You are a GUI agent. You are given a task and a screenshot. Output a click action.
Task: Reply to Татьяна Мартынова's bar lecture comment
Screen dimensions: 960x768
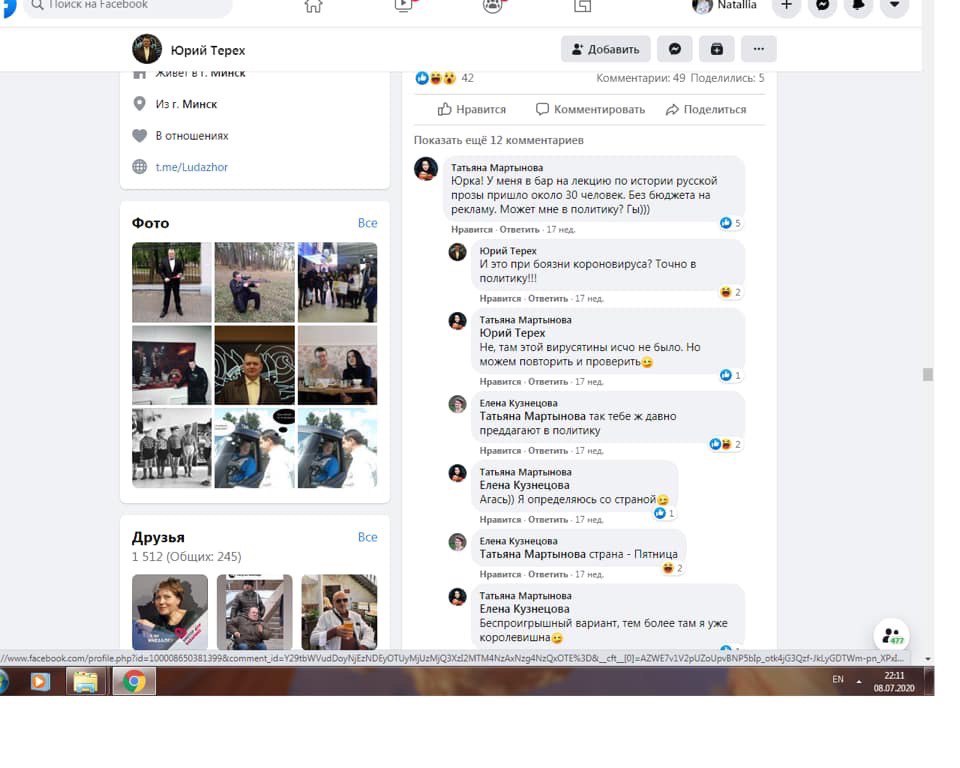coord(519,230)
